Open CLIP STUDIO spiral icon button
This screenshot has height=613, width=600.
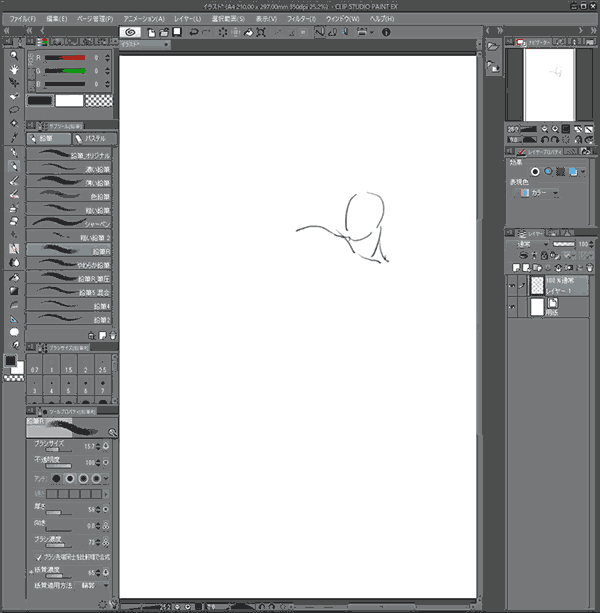pos(130,32)
